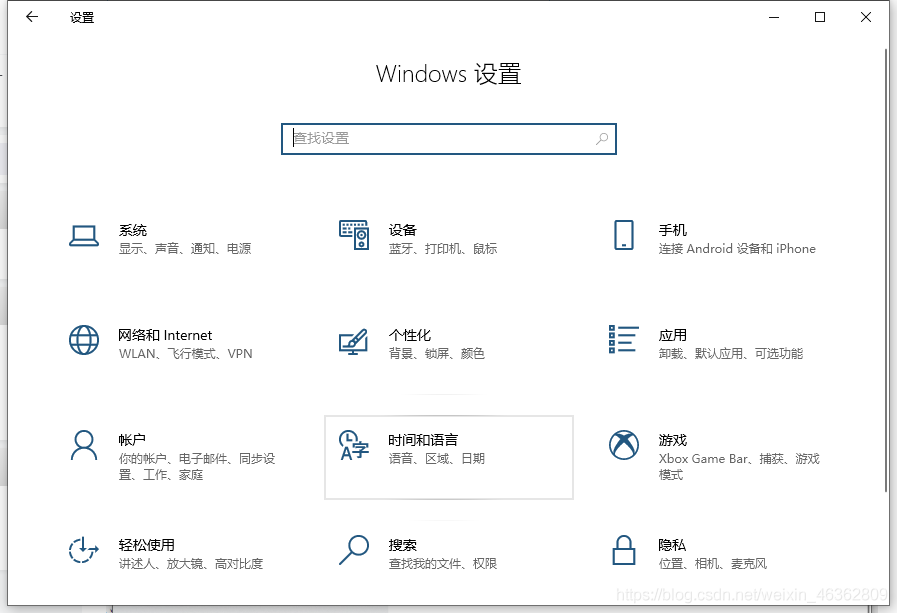Open the 轻松使用 settings heading
The height and width of the screenshot is (613, 897).
[147, 545]
